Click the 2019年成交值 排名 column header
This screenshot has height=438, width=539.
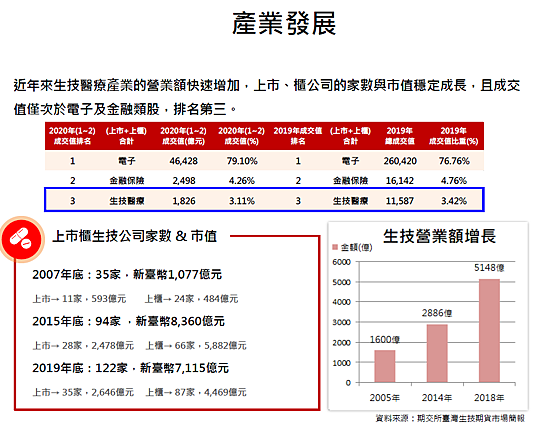pyautogui.click(x=298, y=136)
